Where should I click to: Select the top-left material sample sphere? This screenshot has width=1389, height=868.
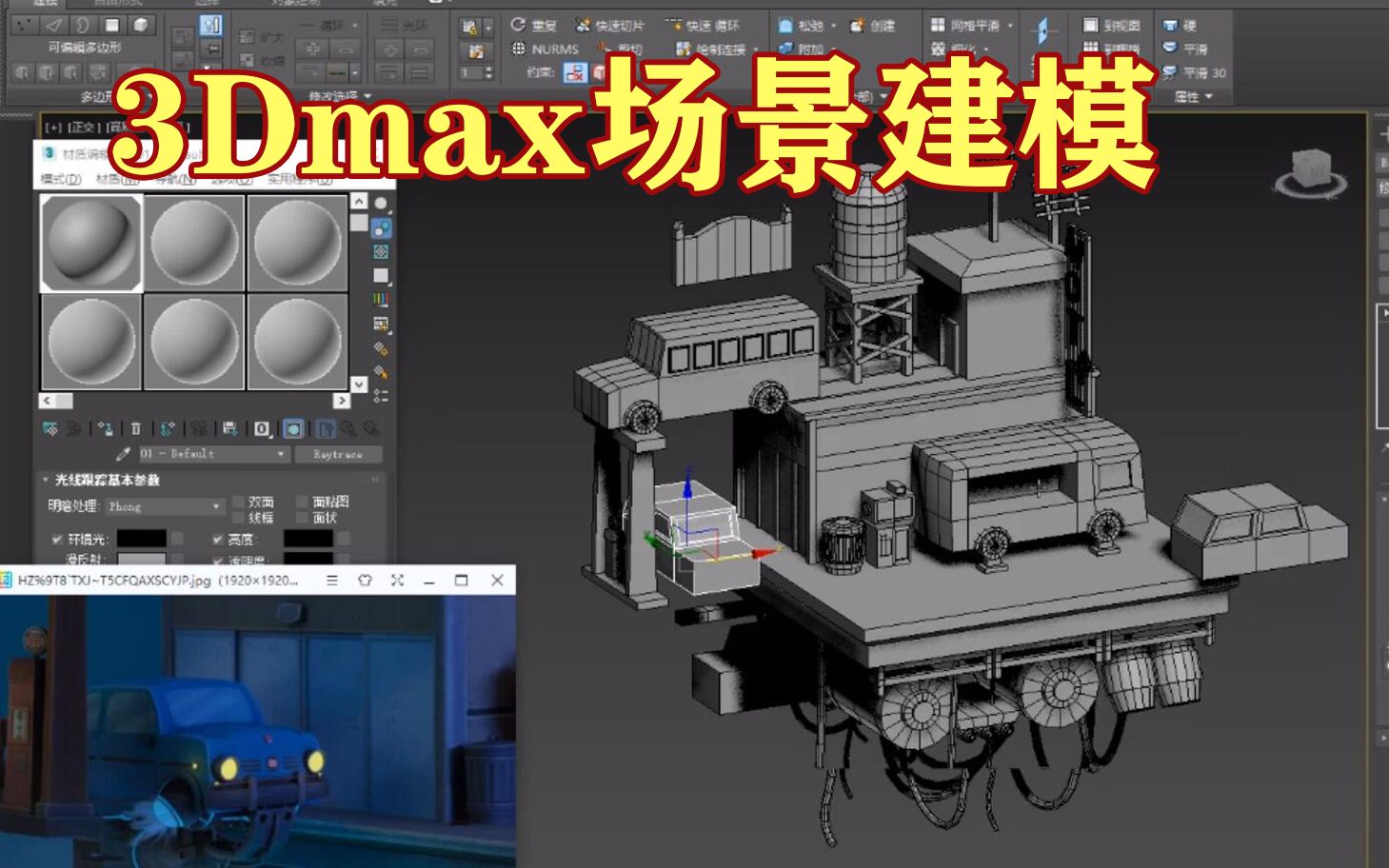[90, 243]
